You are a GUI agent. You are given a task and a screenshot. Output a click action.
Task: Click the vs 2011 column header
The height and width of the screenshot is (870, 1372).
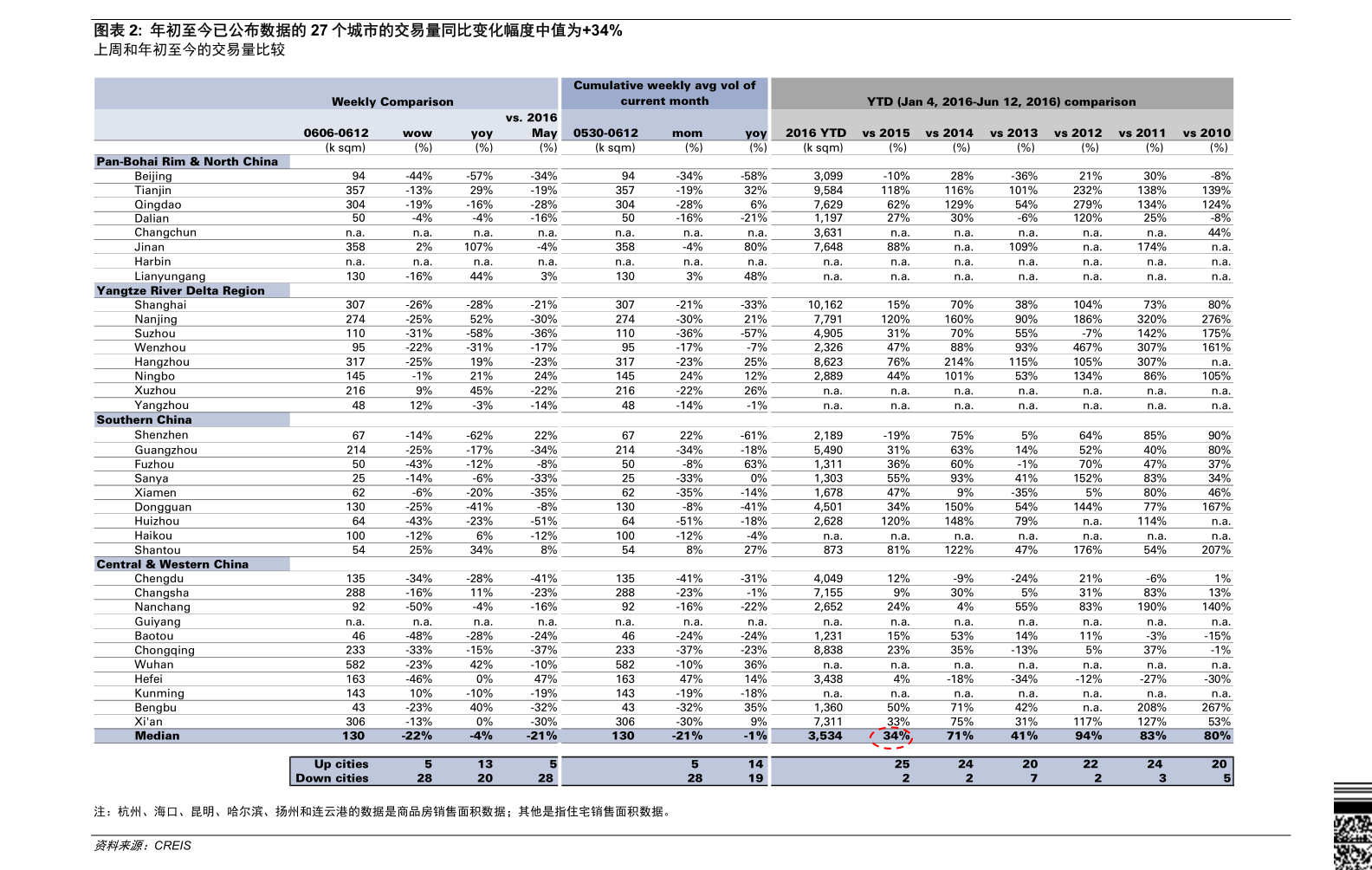(1142, 133)
